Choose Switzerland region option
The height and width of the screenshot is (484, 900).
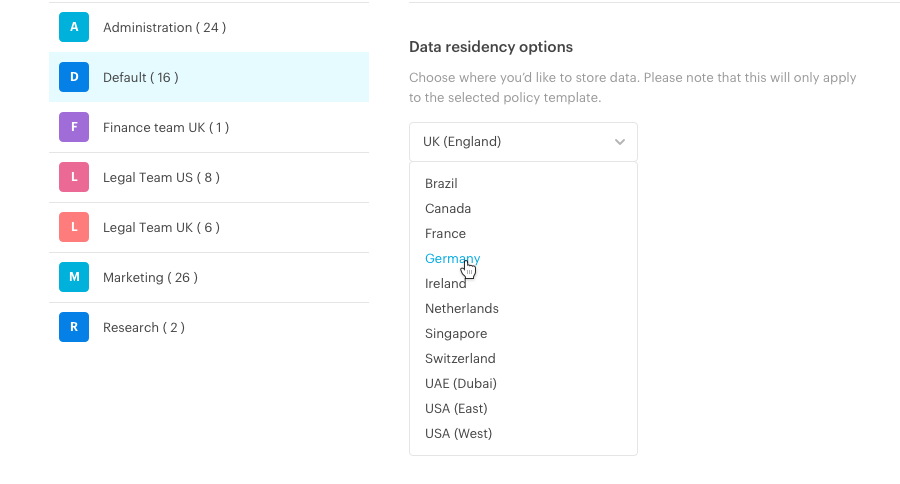click(x=460, y=358)
